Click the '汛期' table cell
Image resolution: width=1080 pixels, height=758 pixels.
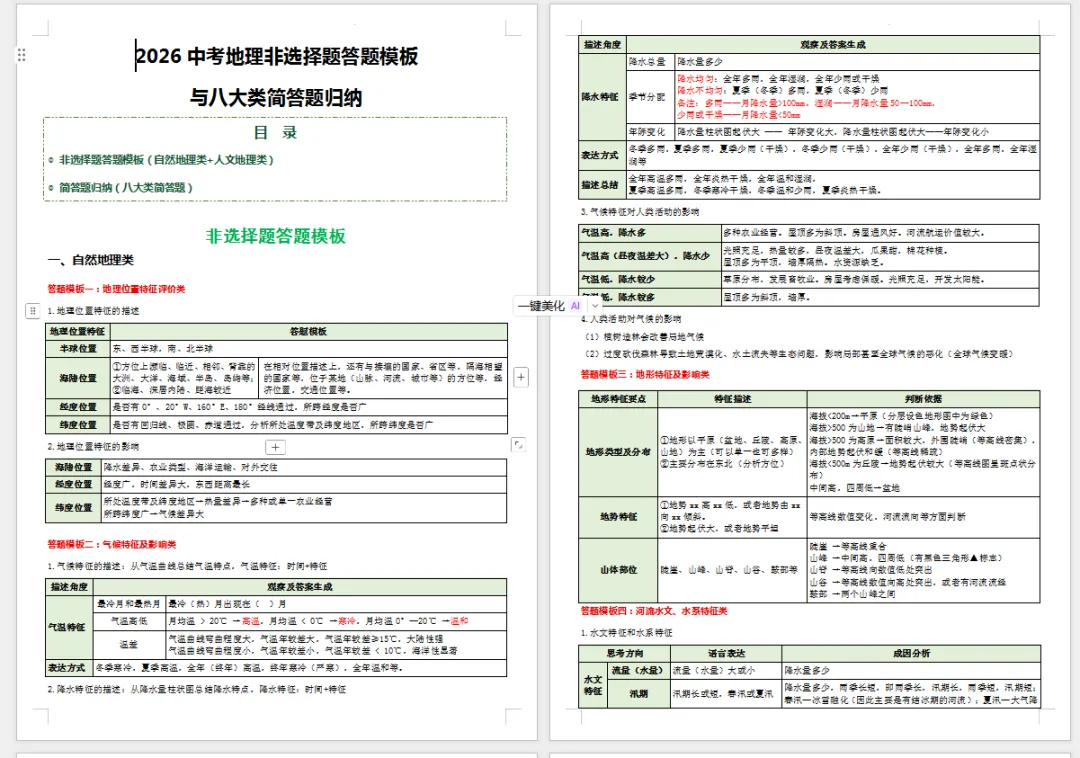click(x=638, y=694)
